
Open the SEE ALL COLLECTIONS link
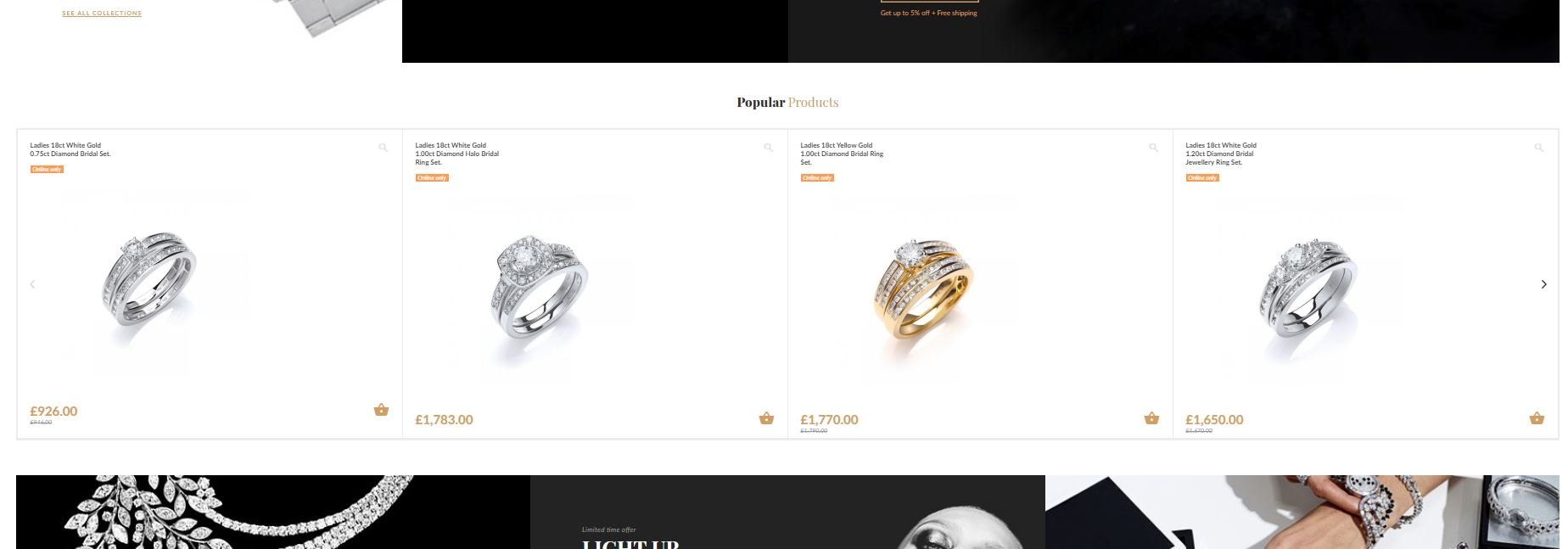[102, 14]
